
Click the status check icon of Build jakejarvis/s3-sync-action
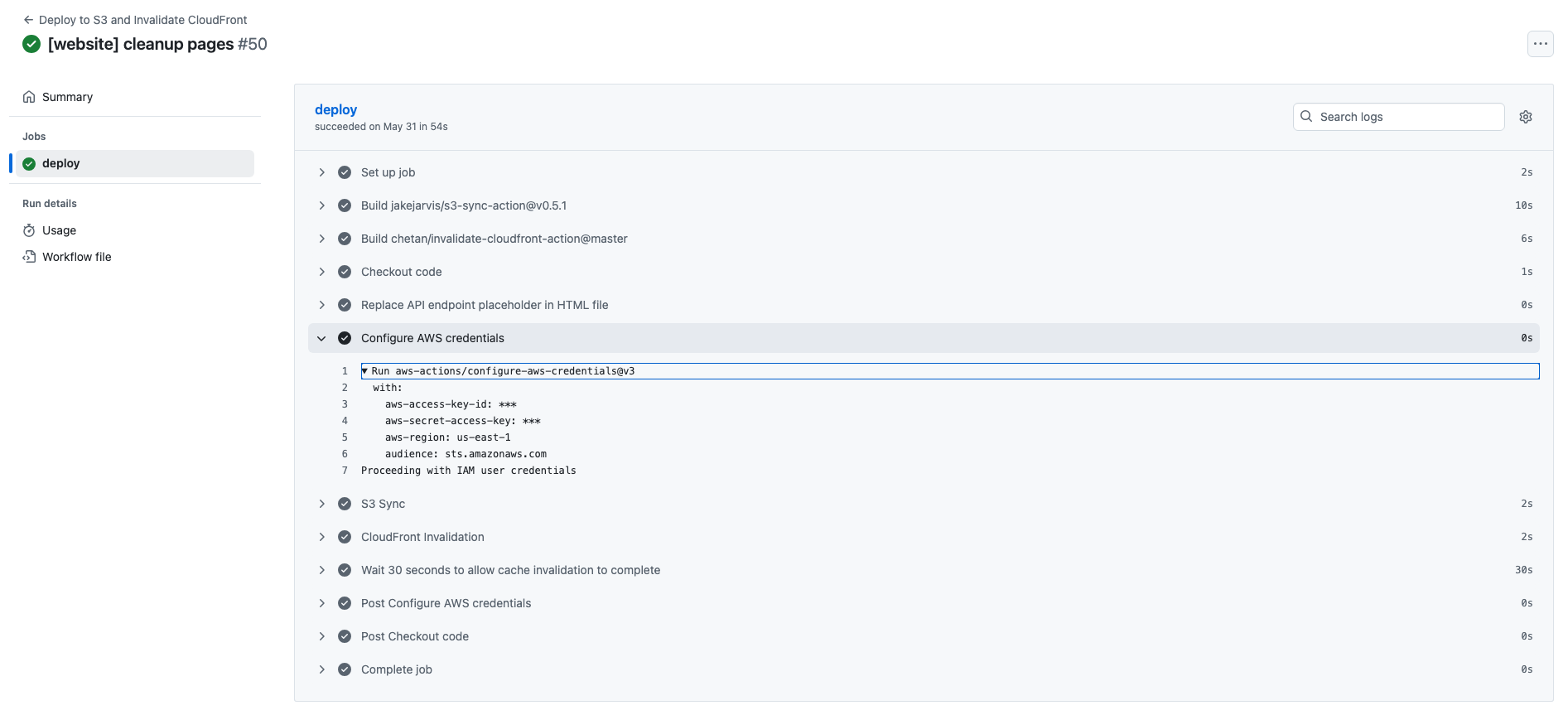[345, 205]
